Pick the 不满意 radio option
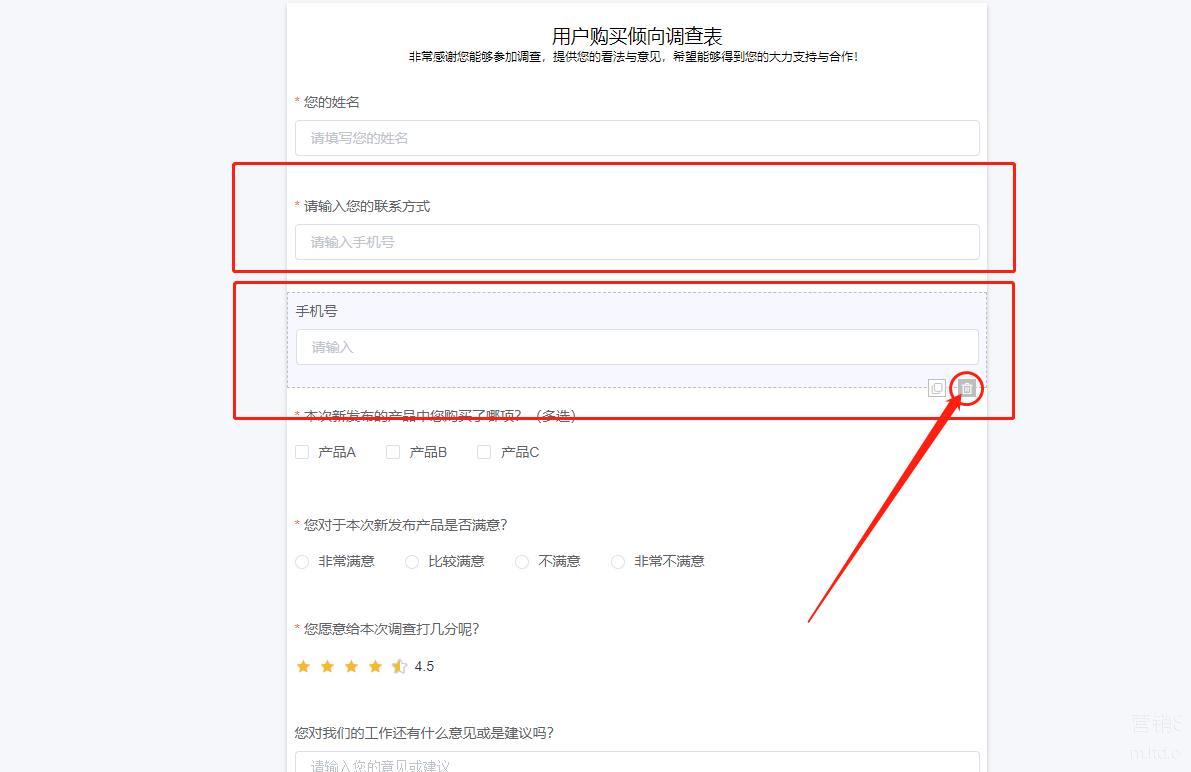 coord(522,562)
